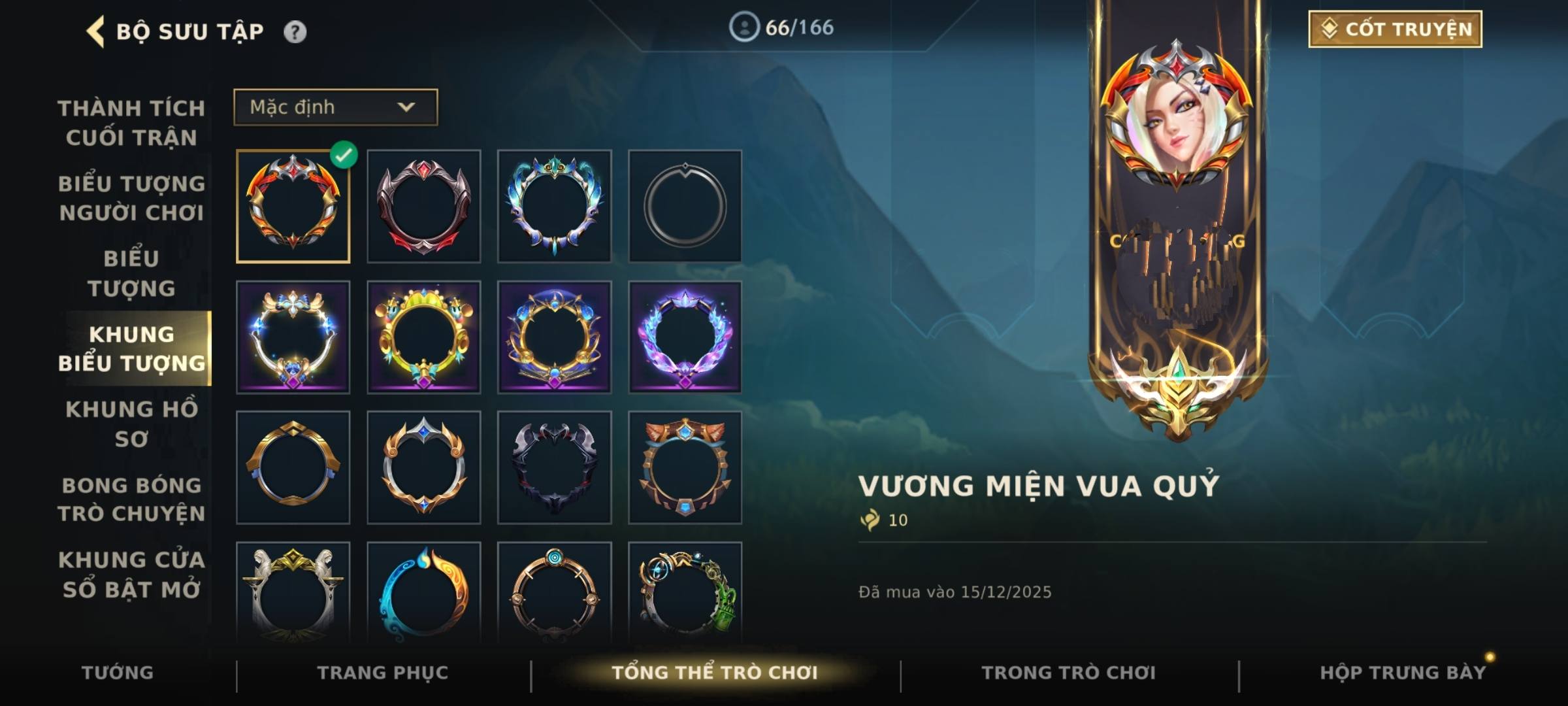
Task: Select the teal icy winged frame
Action: pyautogui.click(x=554, y=207)
